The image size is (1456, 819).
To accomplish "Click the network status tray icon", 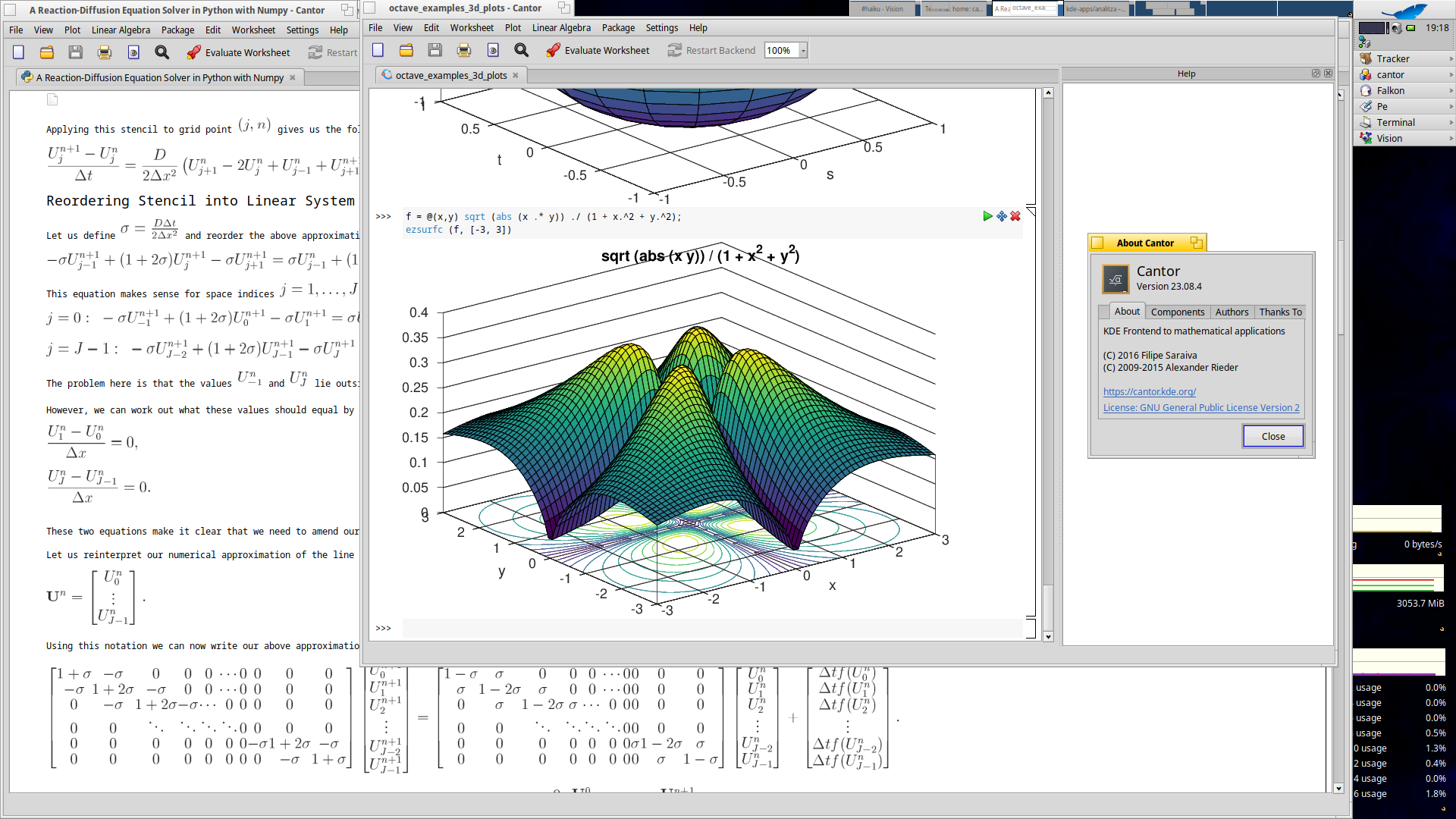I will [x=1364, y=42].
